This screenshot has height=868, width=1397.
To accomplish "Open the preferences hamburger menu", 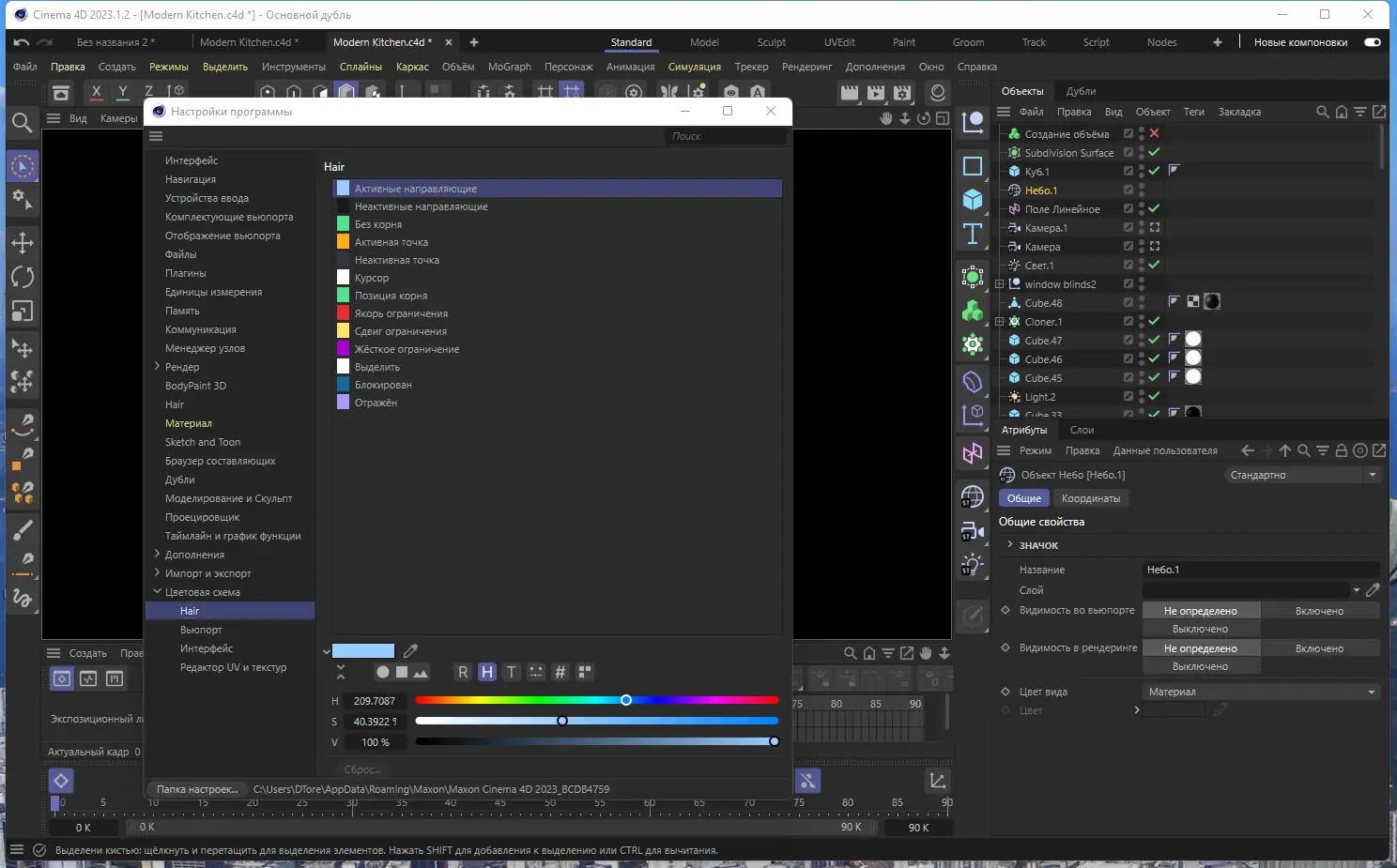I will [x=156, y=136].
